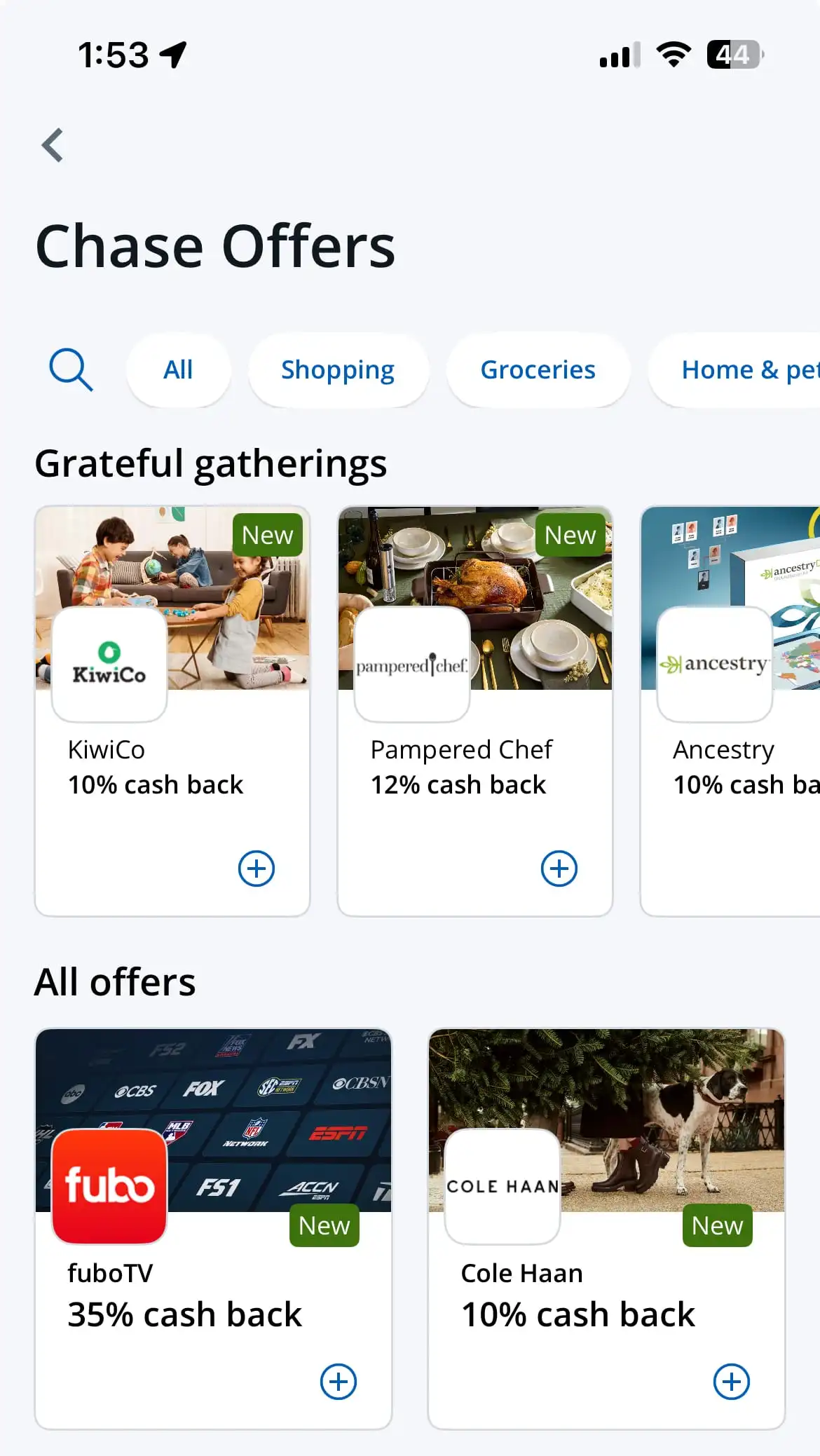
Task: Add the fuboTV offer plus icon
Action: tap(339, 1382)
